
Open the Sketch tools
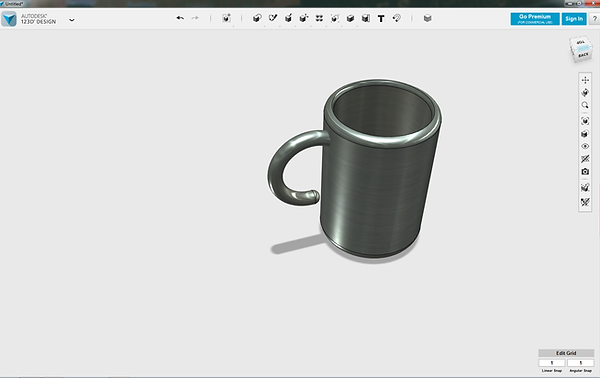point(273,18)
